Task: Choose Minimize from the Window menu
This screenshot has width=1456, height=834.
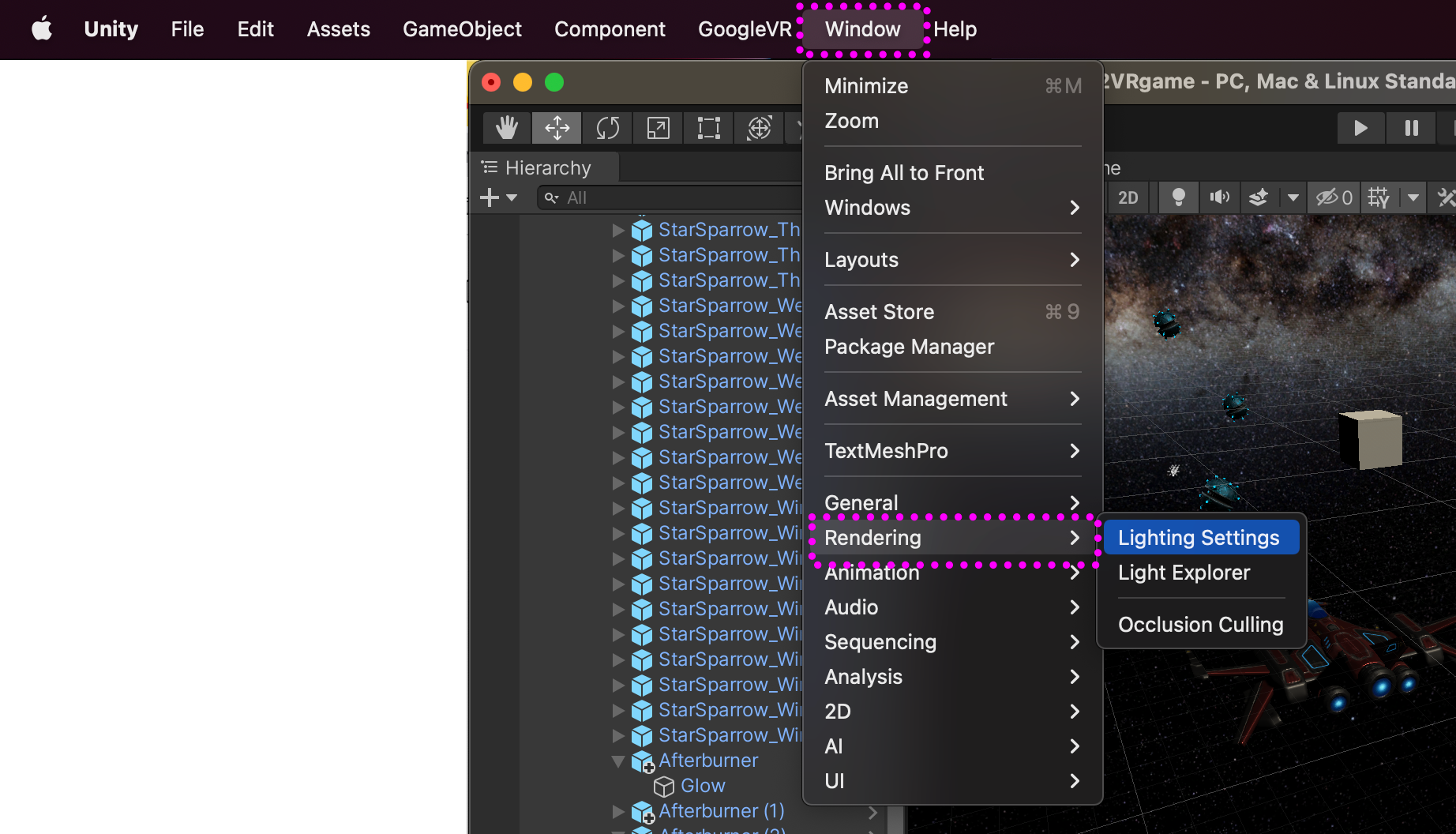Action: click(953, 86)
